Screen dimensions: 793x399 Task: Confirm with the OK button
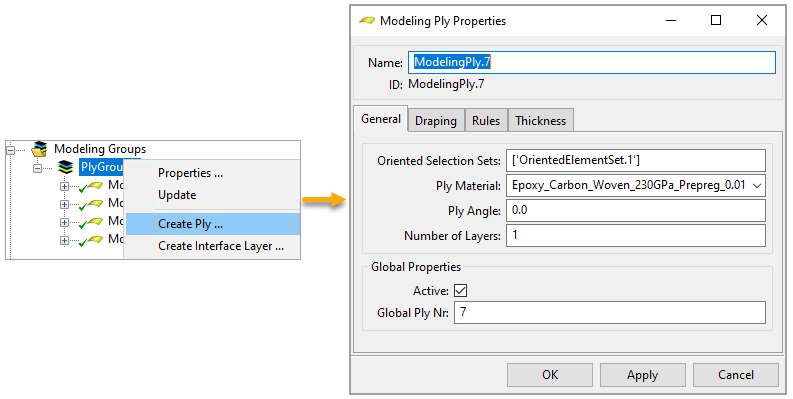550,375
